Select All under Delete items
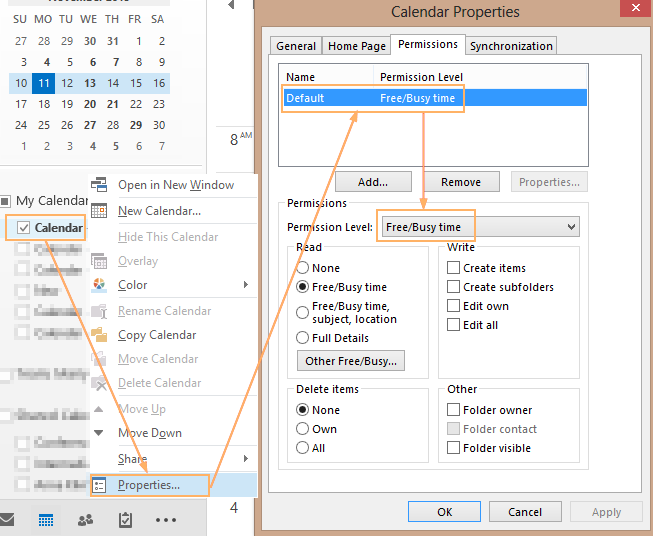 tap(302, 448)
